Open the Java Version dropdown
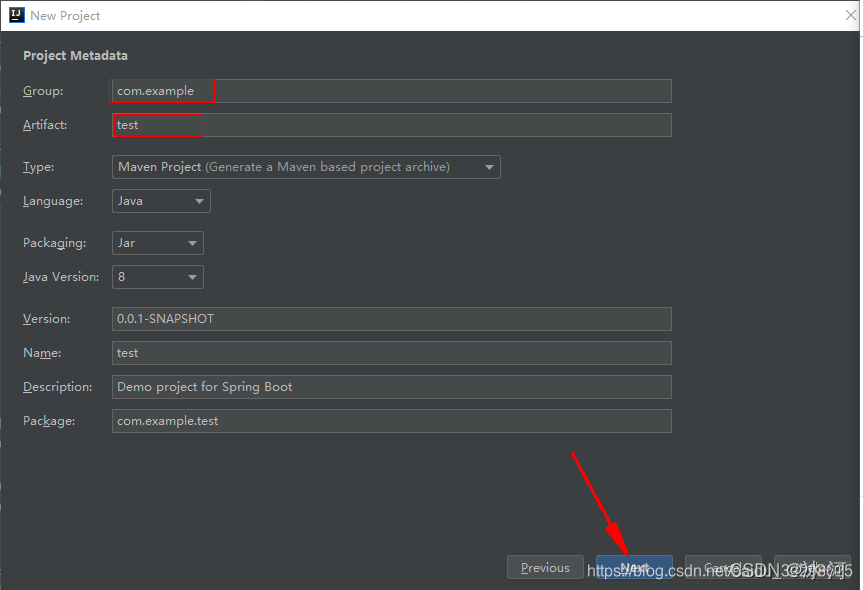The width and height of the screenshot is (863, 590). [x=158, y=277]
